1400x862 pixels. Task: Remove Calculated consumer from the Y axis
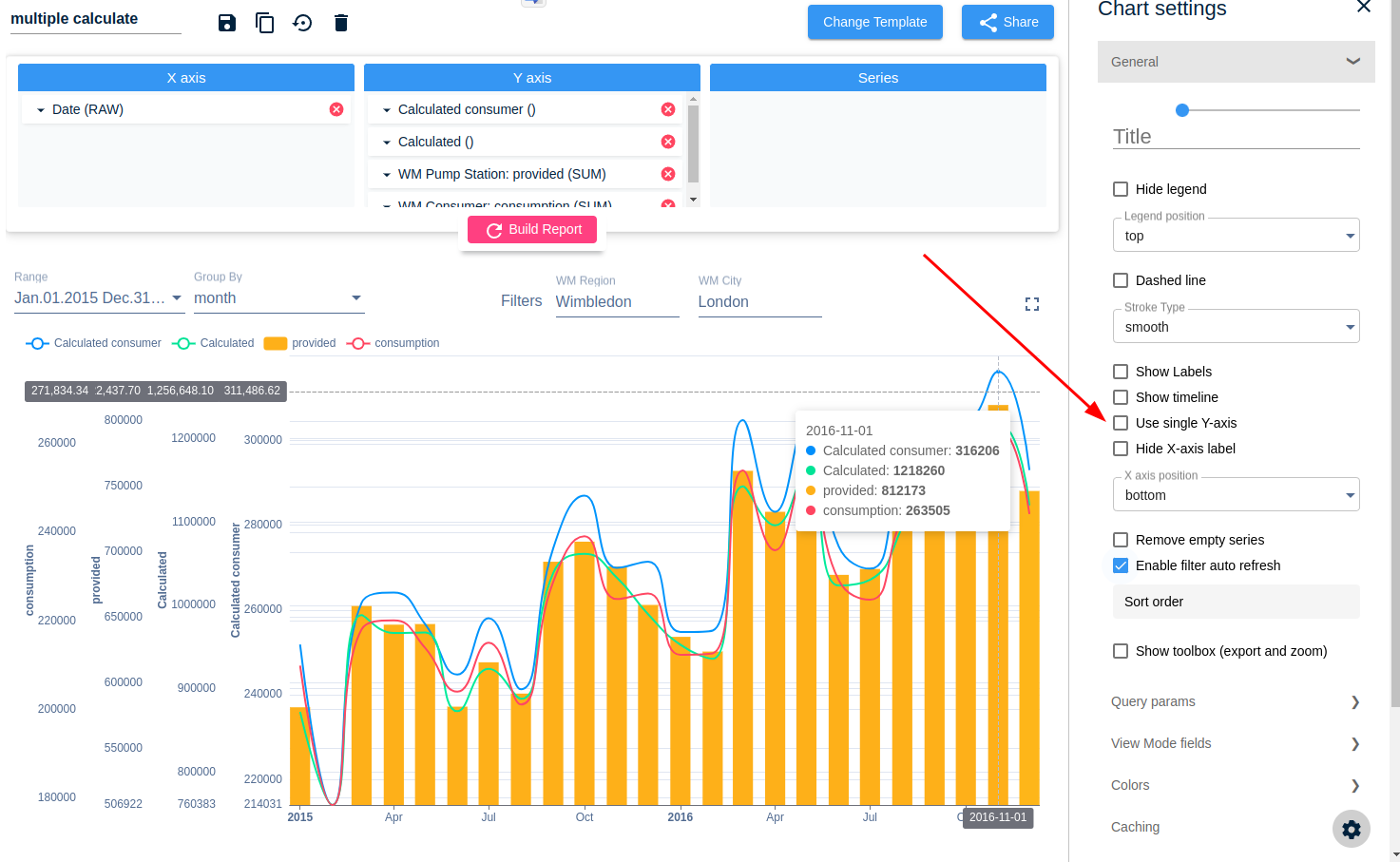tap(668, 108)
